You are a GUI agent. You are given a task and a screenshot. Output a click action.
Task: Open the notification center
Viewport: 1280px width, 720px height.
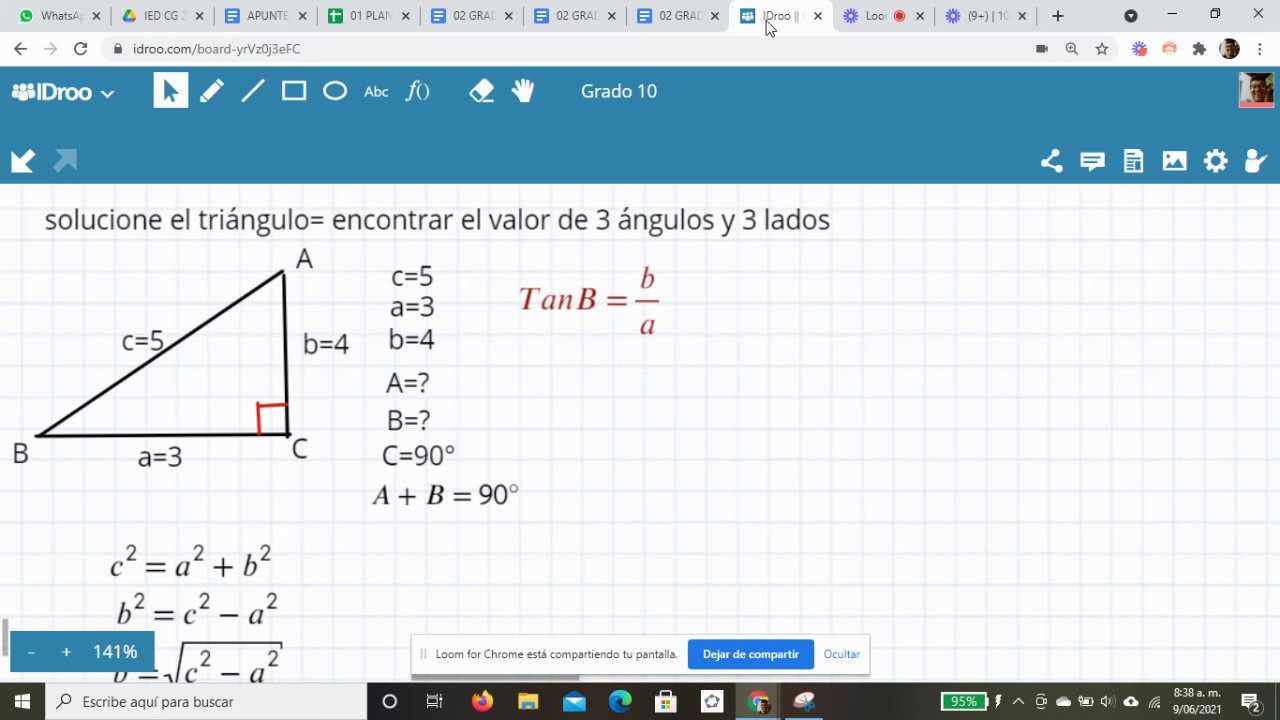coord(1249,702)
